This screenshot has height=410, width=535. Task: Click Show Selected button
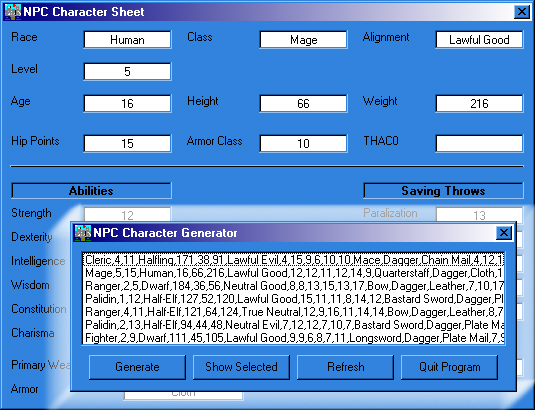click(x=241, y=367)
